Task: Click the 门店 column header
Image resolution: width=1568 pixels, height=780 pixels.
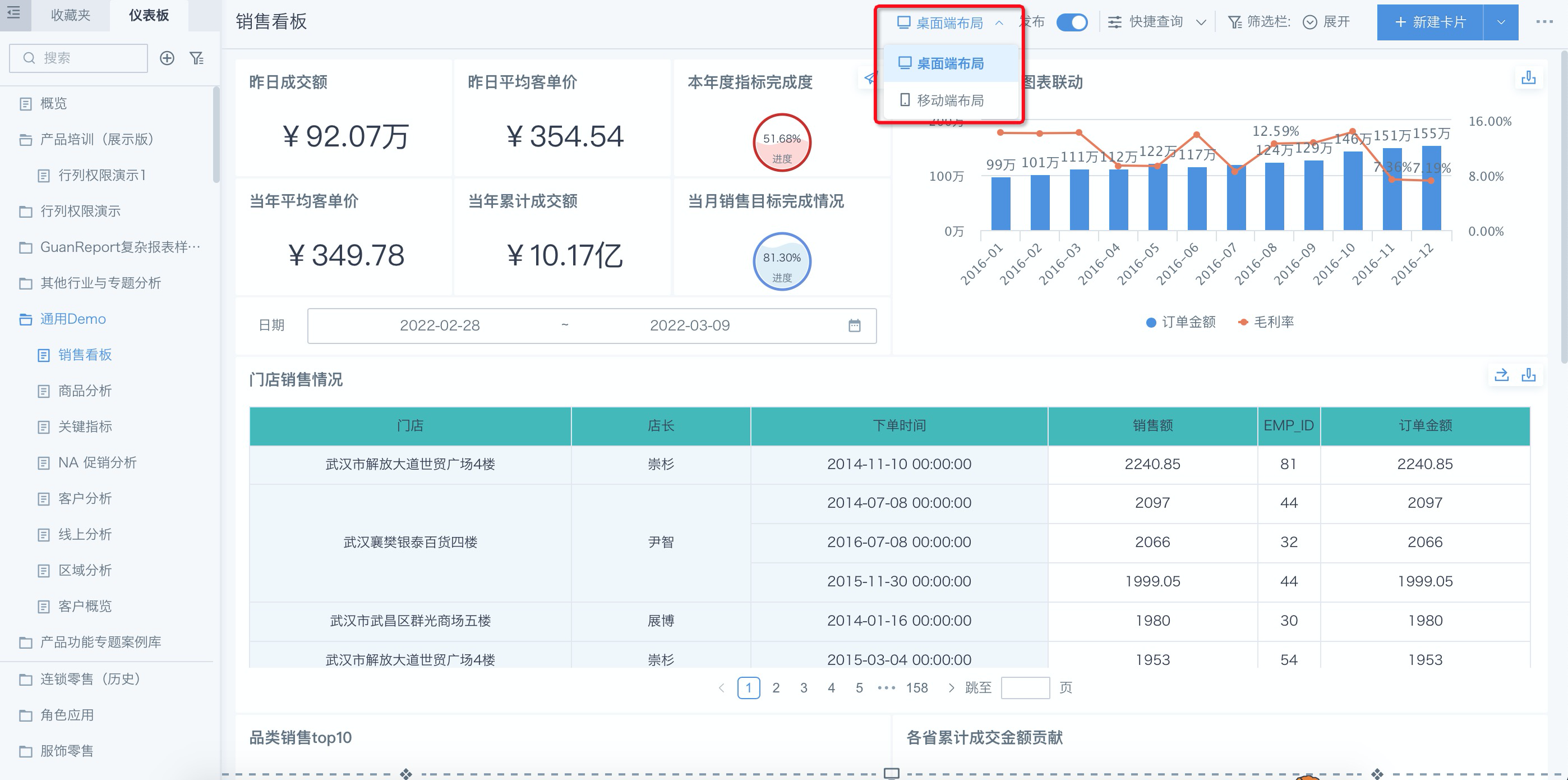Action: click(x=411, y=425)
